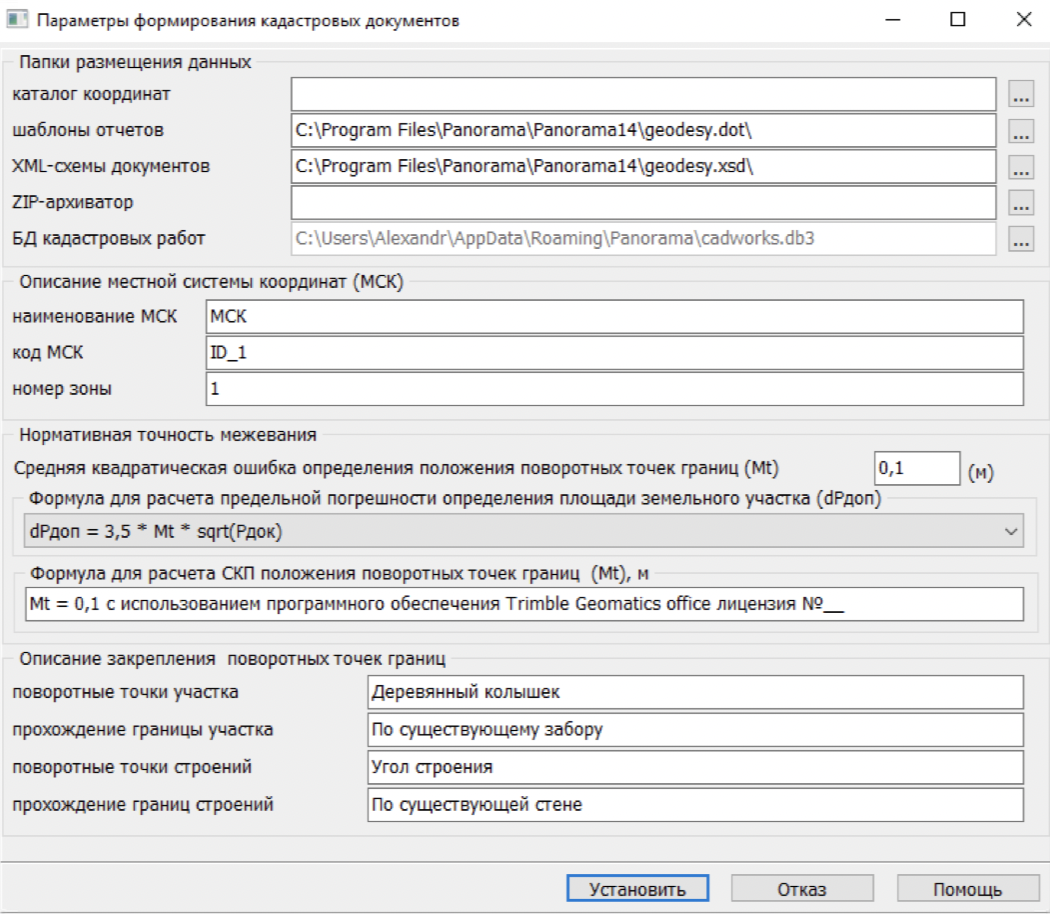Edit the Деревянный колышек field
The image size is (1050, 914).
[x=695, y=692]
